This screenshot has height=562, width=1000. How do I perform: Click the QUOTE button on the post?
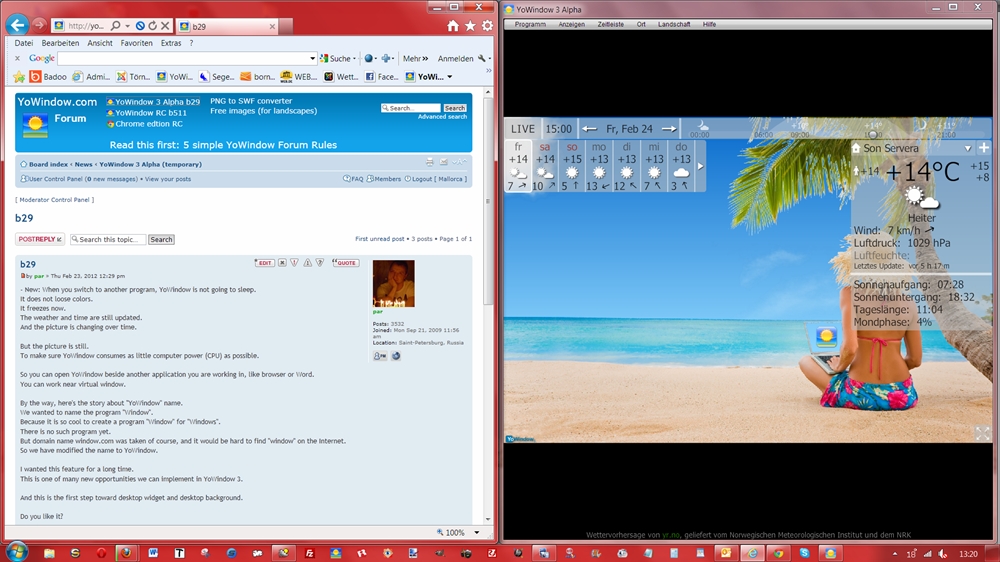[345, 263]
